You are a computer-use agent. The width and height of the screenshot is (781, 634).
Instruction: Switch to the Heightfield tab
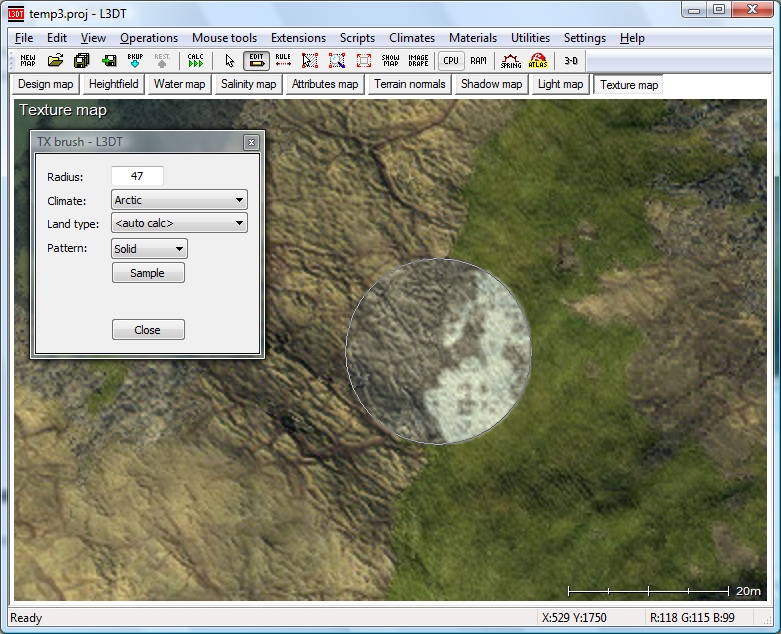pyautogui.click(x=114, y=85)
